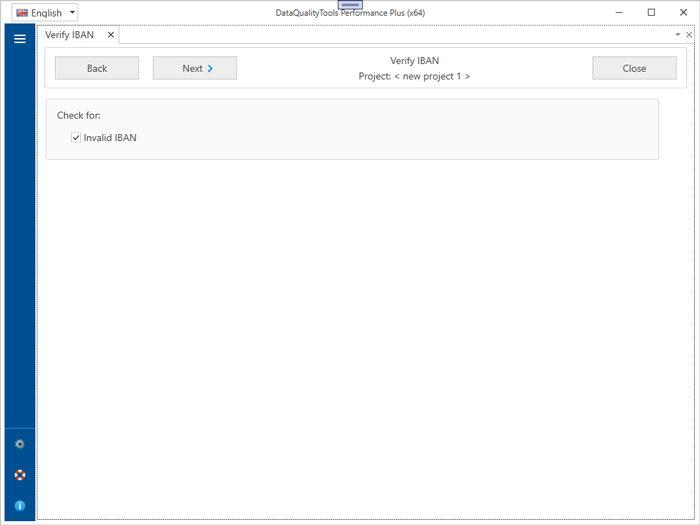The width and height of the screenshot is (700, 525).
Task: Click the Invalid IBAN label text
Action: 110,138
